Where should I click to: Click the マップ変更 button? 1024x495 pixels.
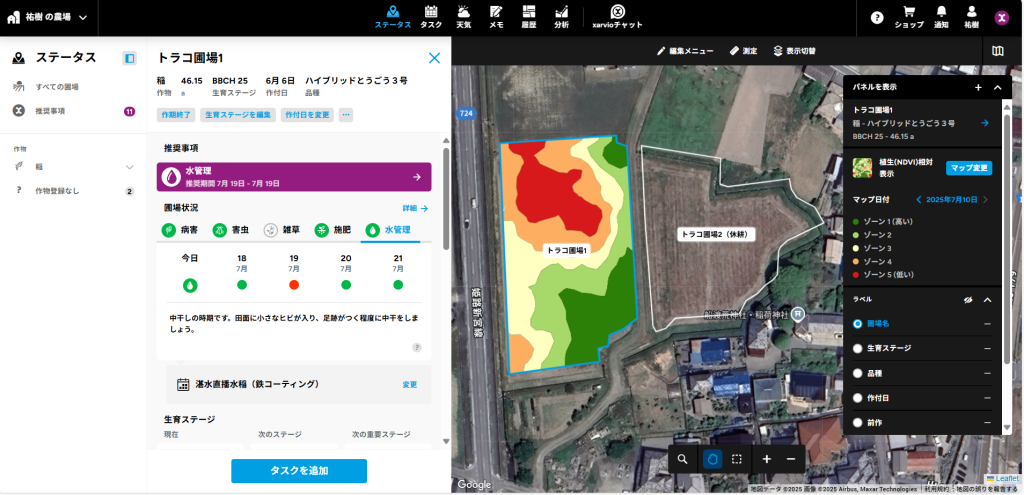968,167
